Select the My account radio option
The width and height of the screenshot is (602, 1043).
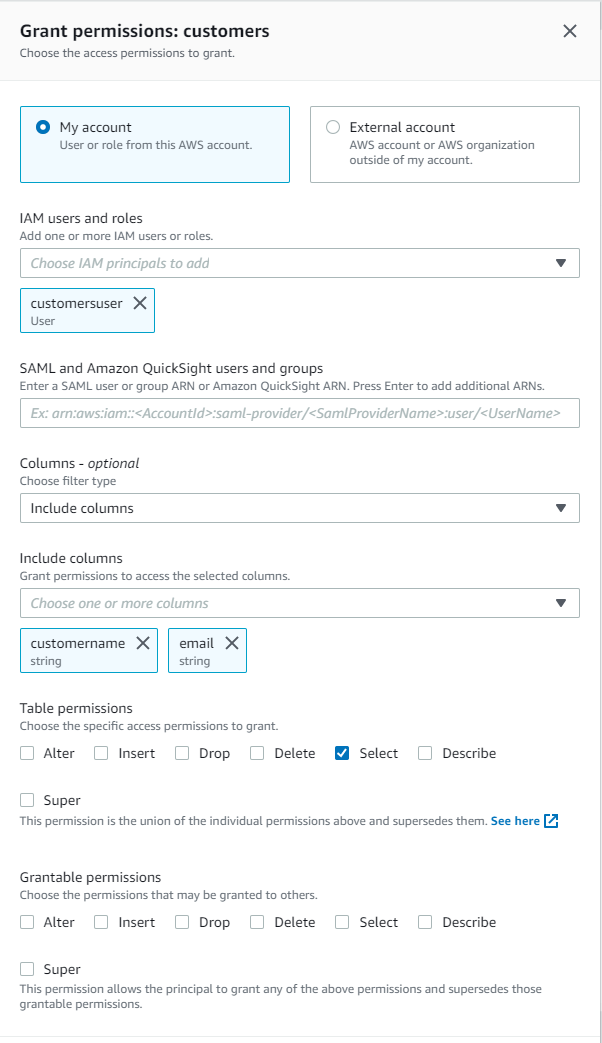pos(43,127)
